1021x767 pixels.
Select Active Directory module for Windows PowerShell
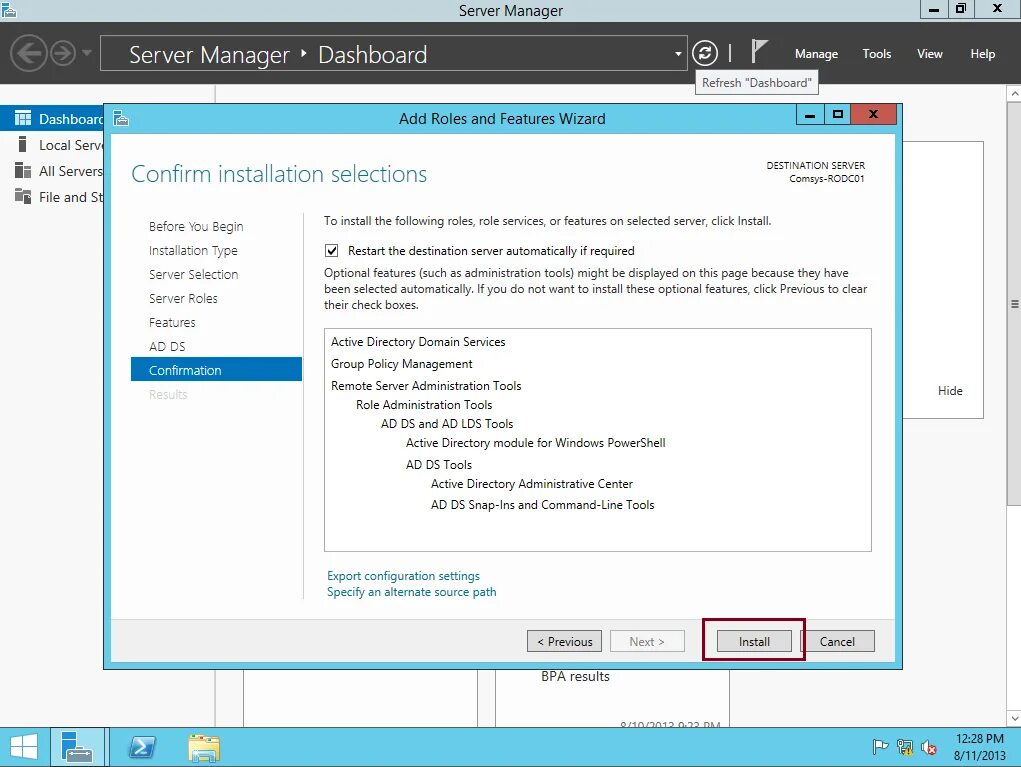[535, 443]
